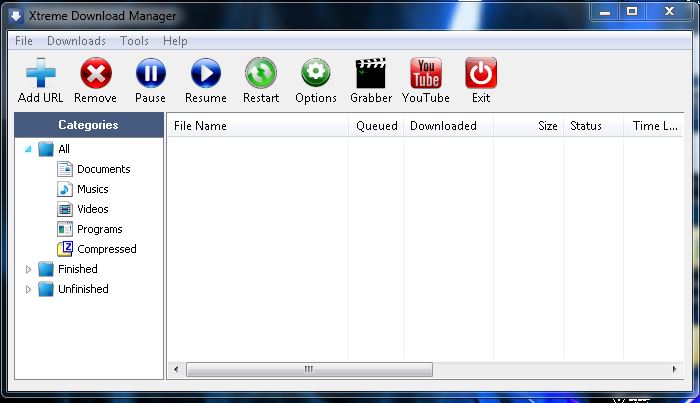Expand the Finished category node

tap(28, 269)
